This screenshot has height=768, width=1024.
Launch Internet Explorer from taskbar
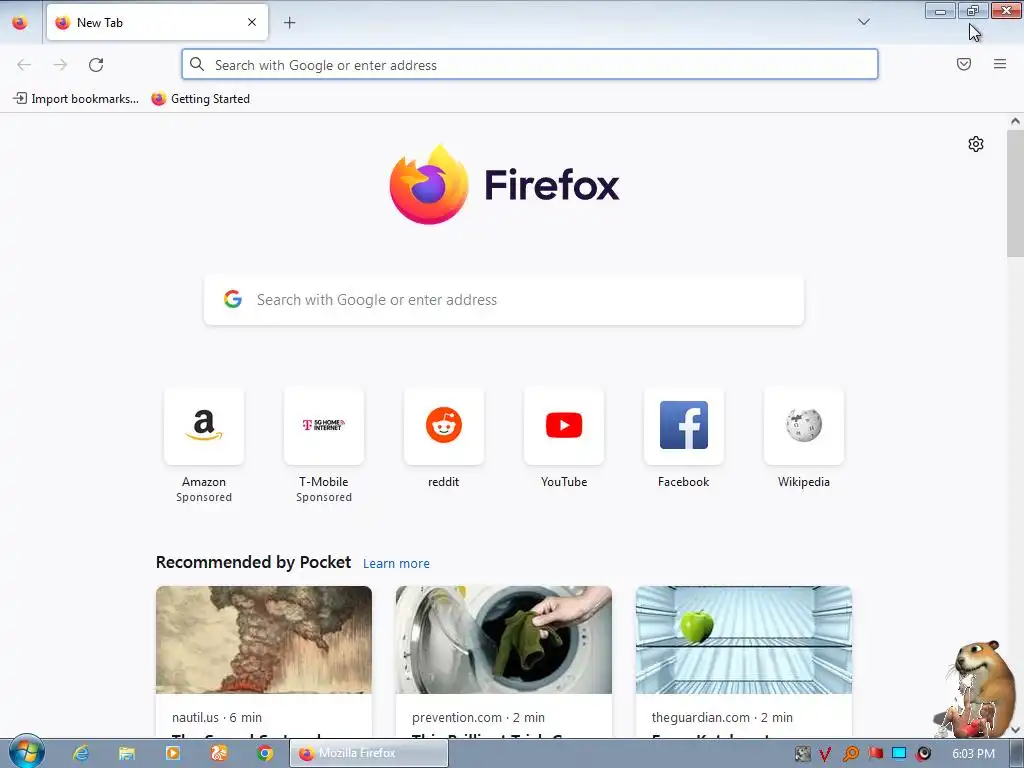(81, 753)
